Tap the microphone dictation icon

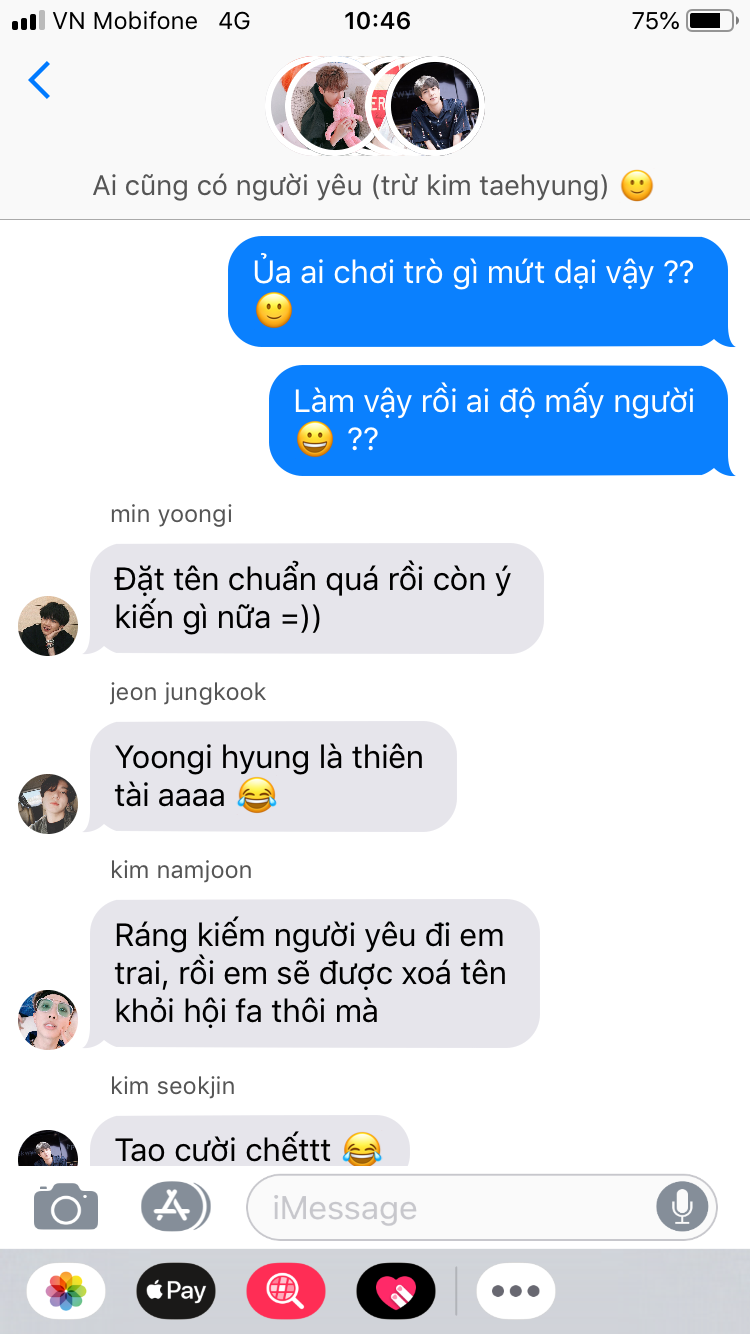coord(682,1207)
